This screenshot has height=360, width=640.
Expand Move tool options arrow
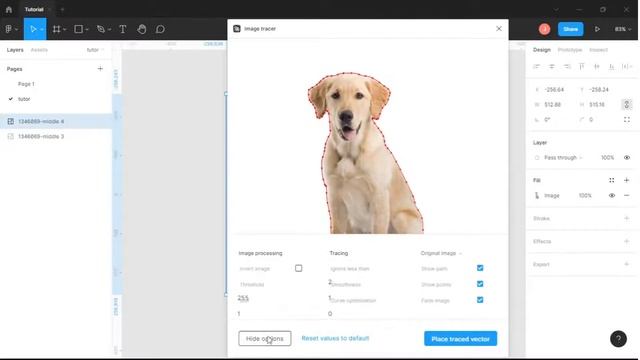pos(42,29)
